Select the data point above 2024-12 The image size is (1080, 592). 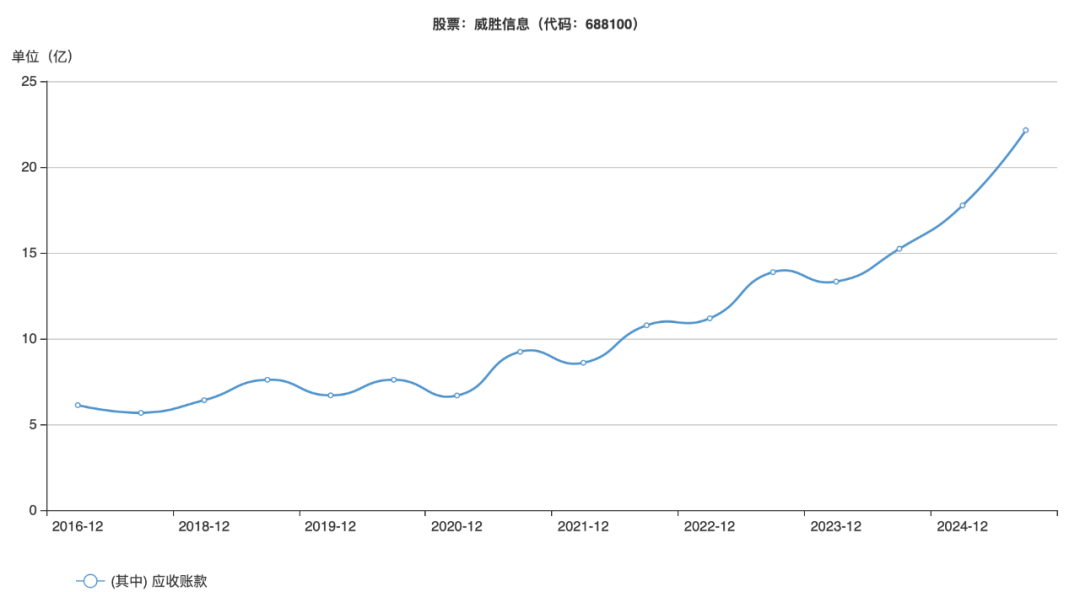click(962, 205)
